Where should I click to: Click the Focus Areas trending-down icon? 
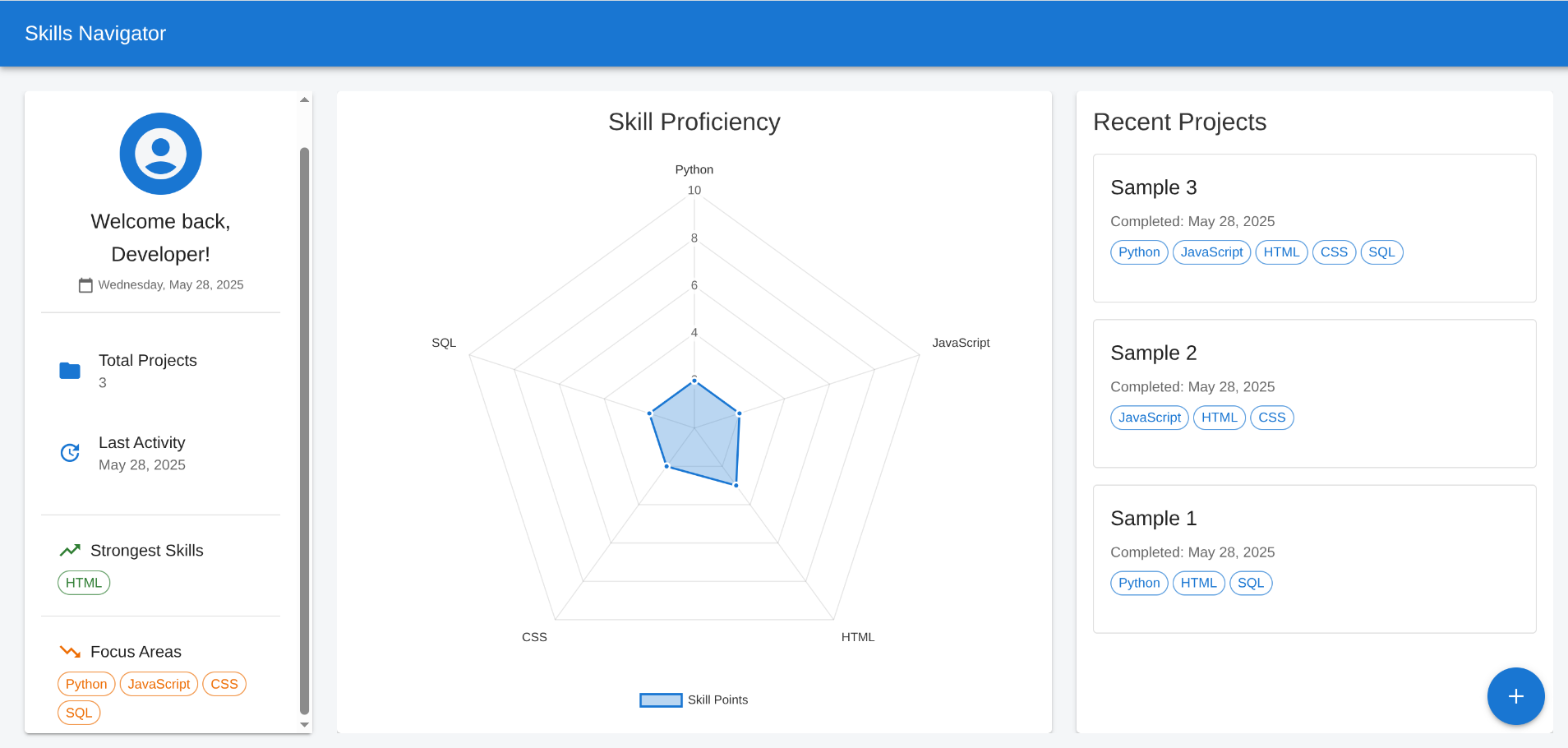click(70, 652)
